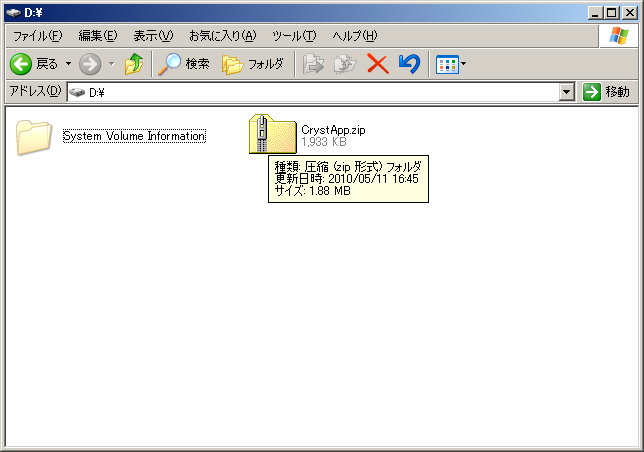The width and height of the screenshot is (644, 452).
Task: Open the forward history dropdown arrow
Action: click(112, 64)
